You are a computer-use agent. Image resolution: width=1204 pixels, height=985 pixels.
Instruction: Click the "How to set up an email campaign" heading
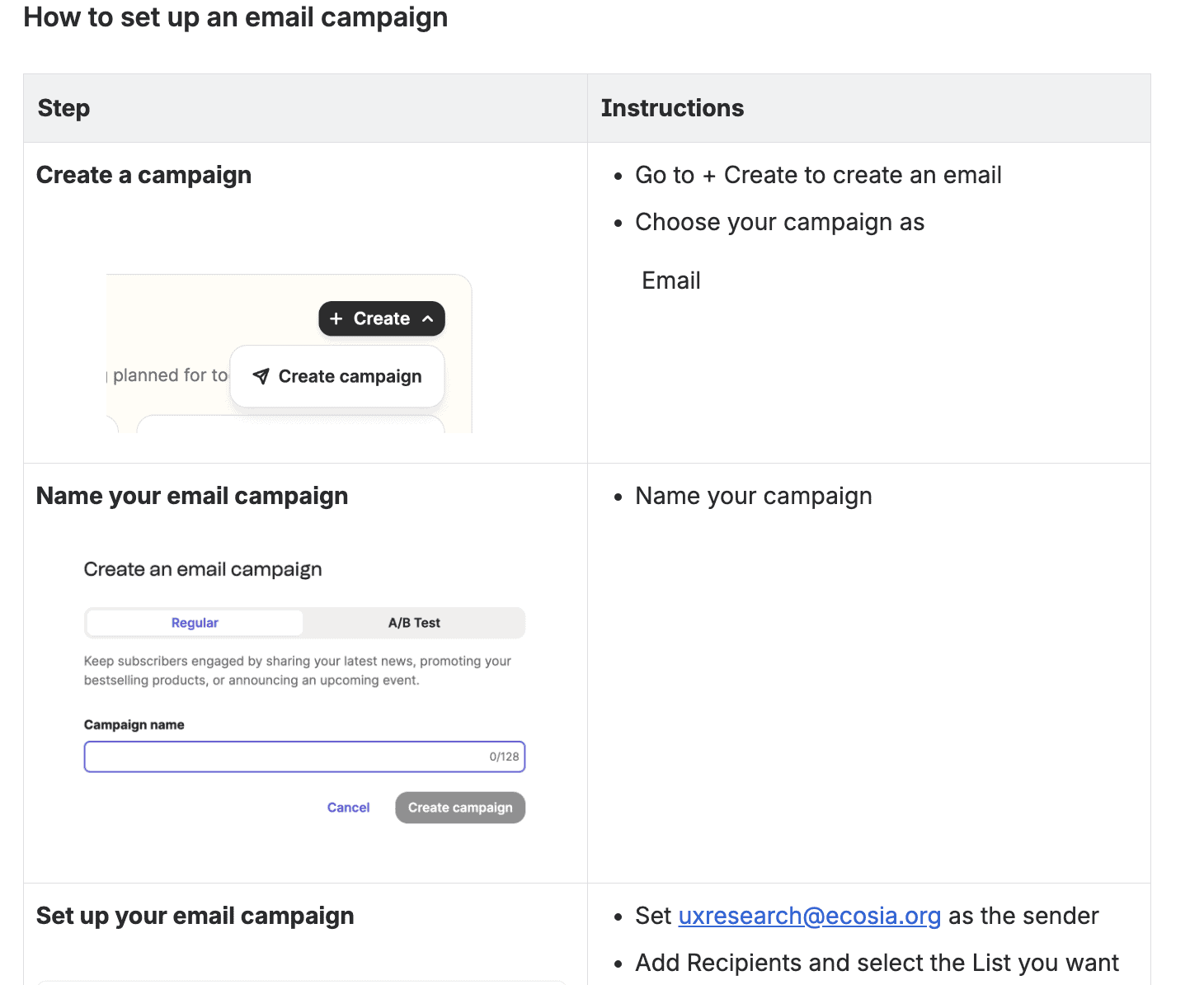pyautogui.click(x=235, y=17)
